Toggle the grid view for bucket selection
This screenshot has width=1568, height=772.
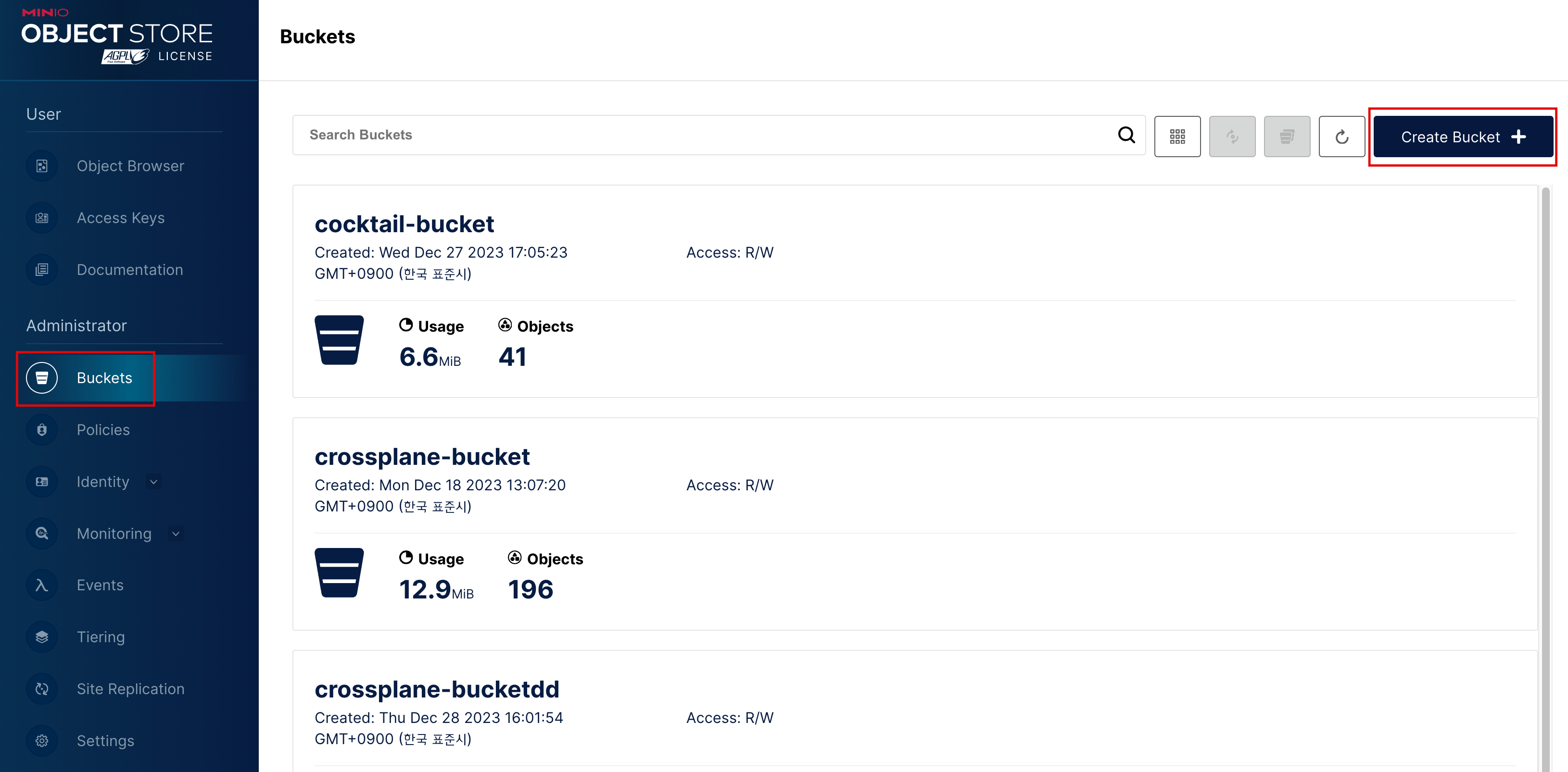(x=1177, y=136)
